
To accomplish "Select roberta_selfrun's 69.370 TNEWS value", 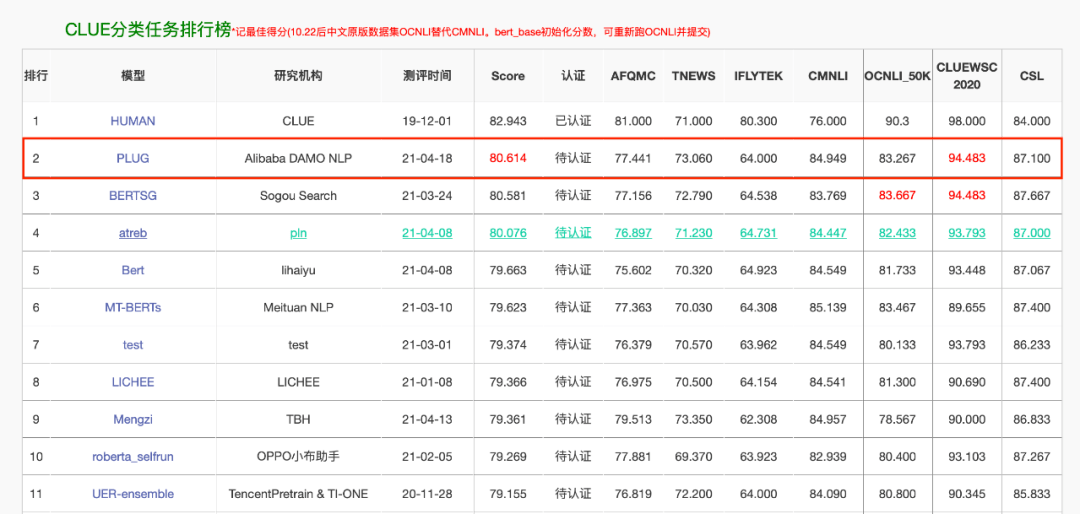I will click(693, 456).
